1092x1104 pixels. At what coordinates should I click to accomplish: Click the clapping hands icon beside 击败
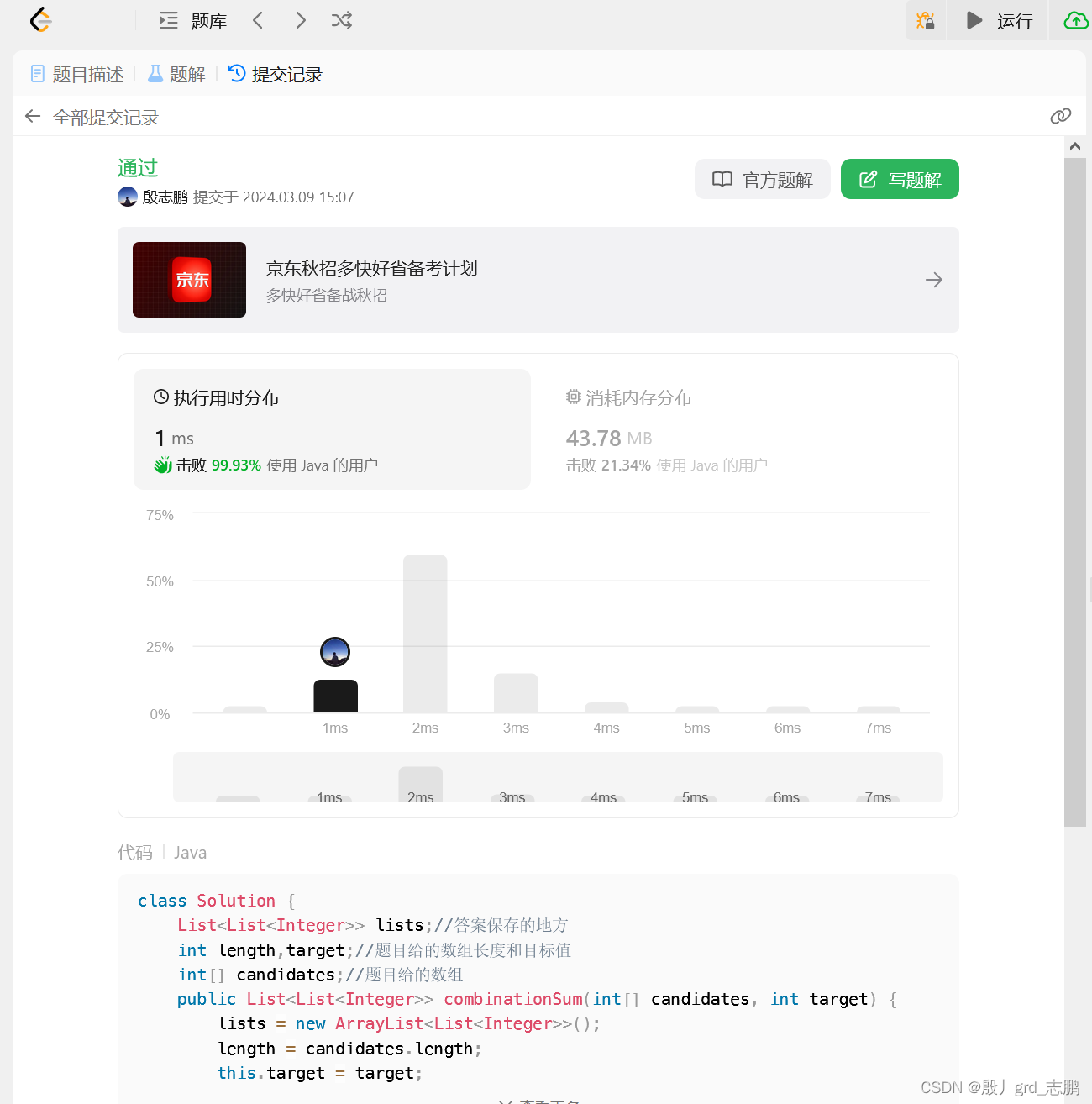[163, 465]
